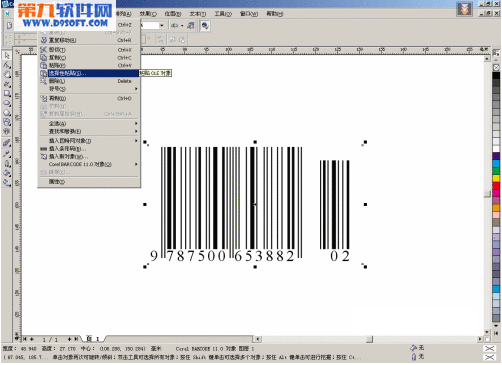This screenshot has height=365, width=502.
Task: Open the zoom level combo box arrow
Action: pos(162,26)
